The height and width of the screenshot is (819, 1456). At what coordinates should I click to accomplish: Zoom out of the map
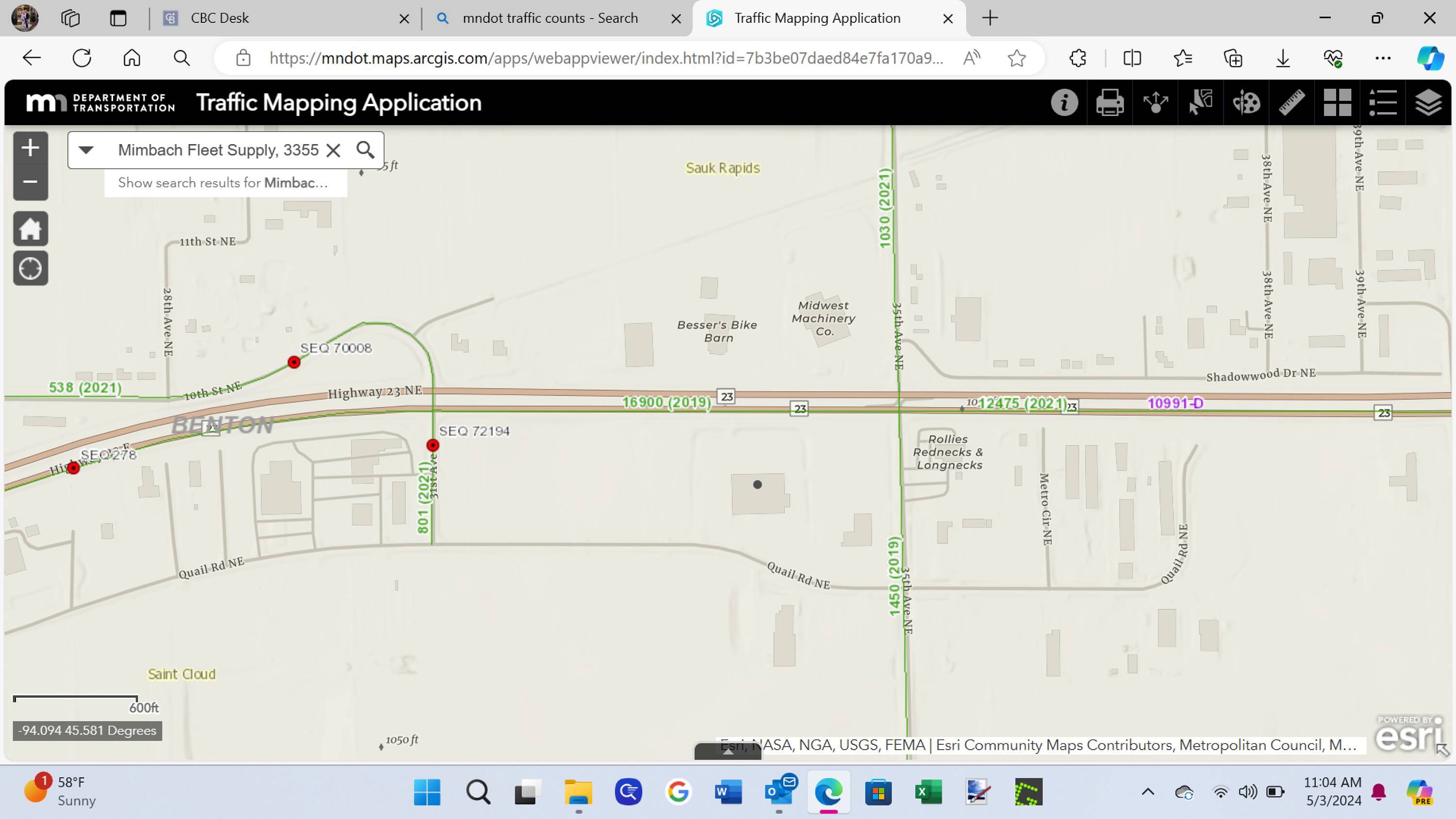[30, 182]
